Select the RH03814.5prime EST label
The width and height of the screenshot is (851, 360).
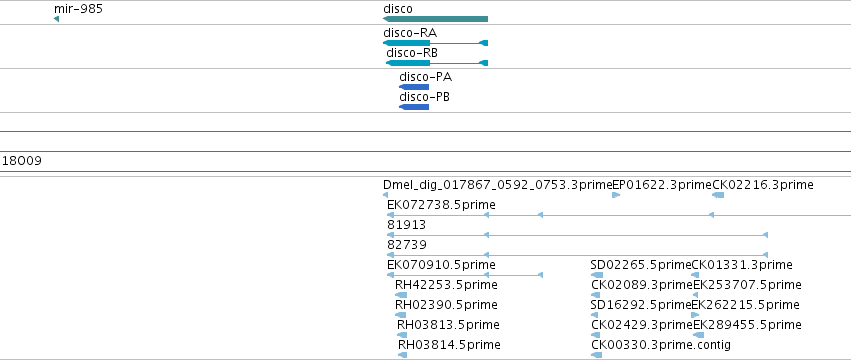pos(449,345)
